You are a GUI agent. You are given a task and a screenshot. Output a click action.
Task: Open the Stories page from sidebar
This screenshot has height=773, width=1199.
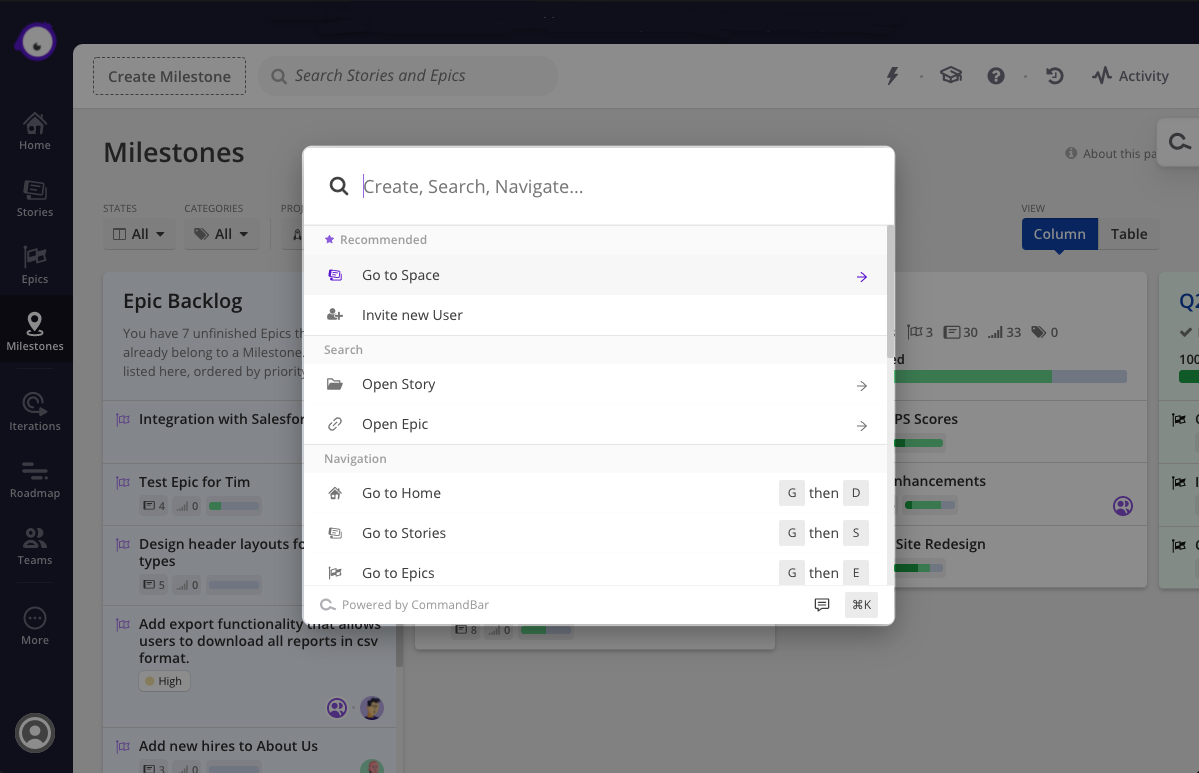[34, 198]
